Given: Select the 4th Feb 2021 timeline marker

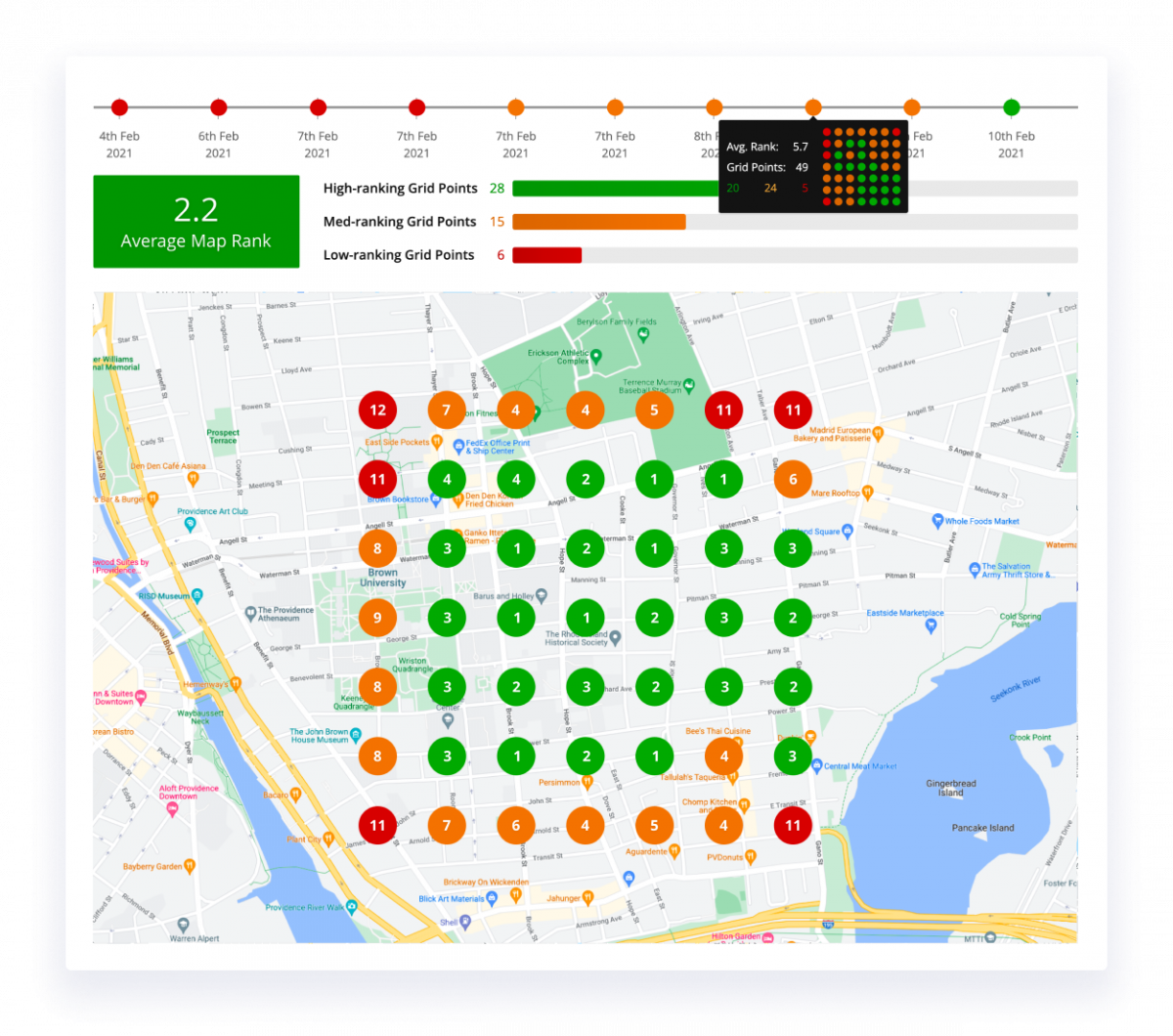Looking at the screenshot, I should (119, 108).
